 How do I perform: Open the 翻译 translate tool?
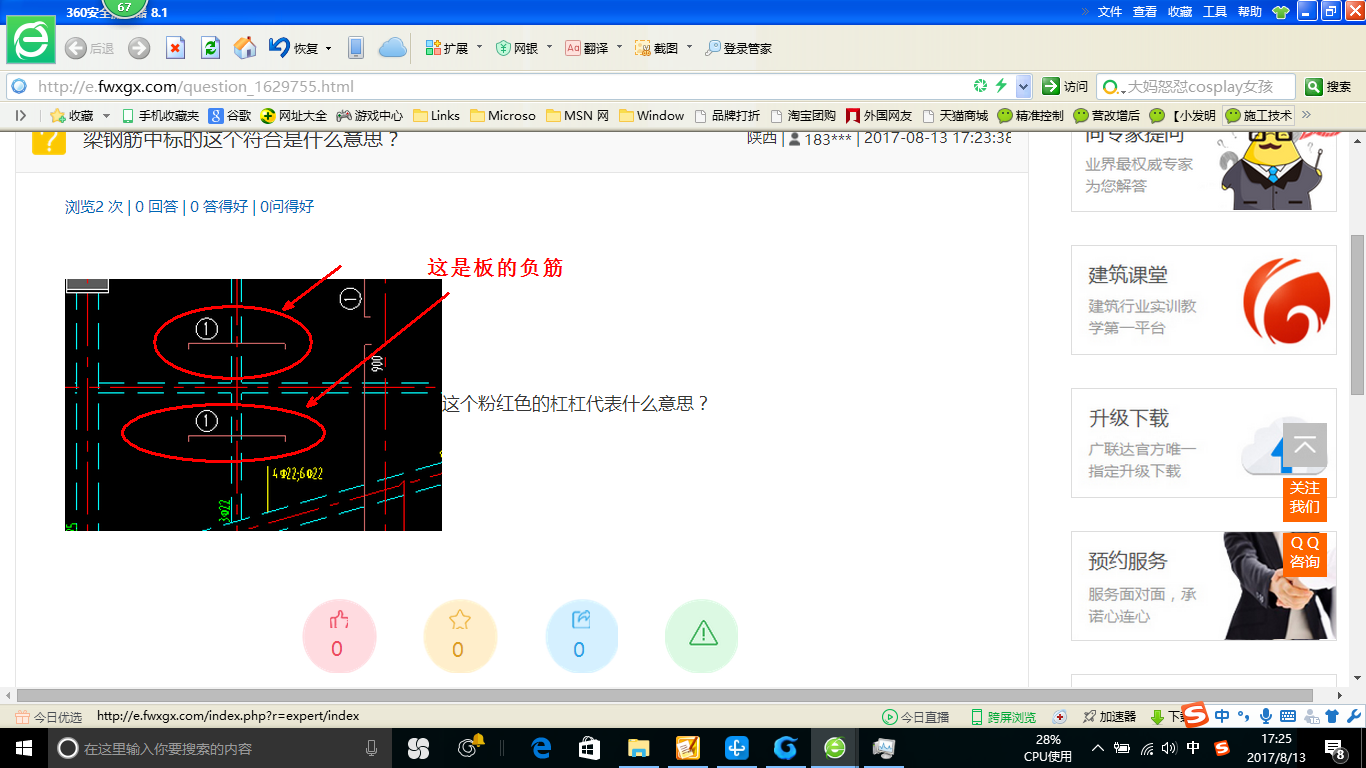[587, 48]
